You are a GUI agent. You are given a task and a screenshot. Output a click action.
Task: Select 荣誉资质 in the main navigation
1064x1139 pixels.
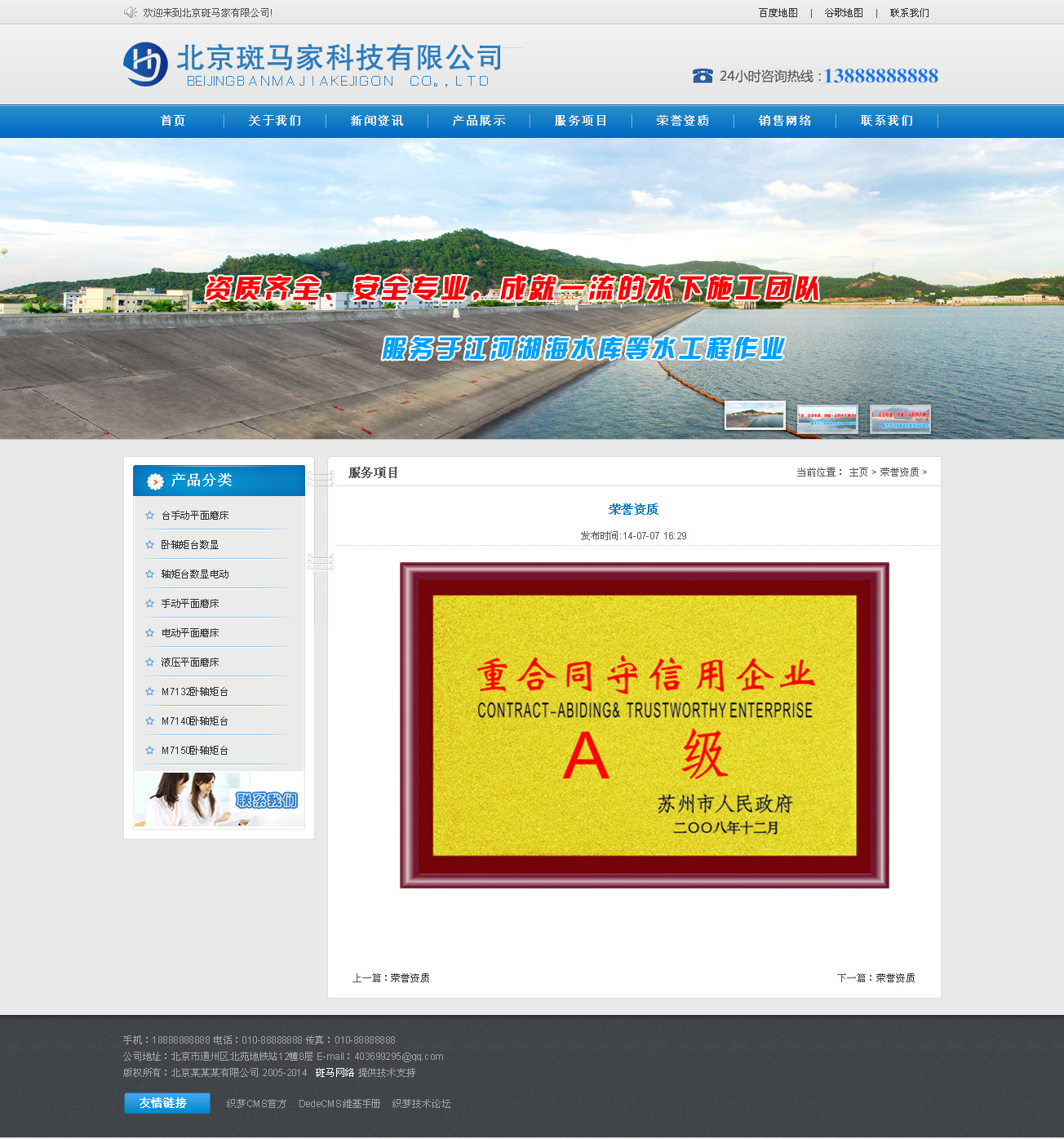(x=683, y=121)
